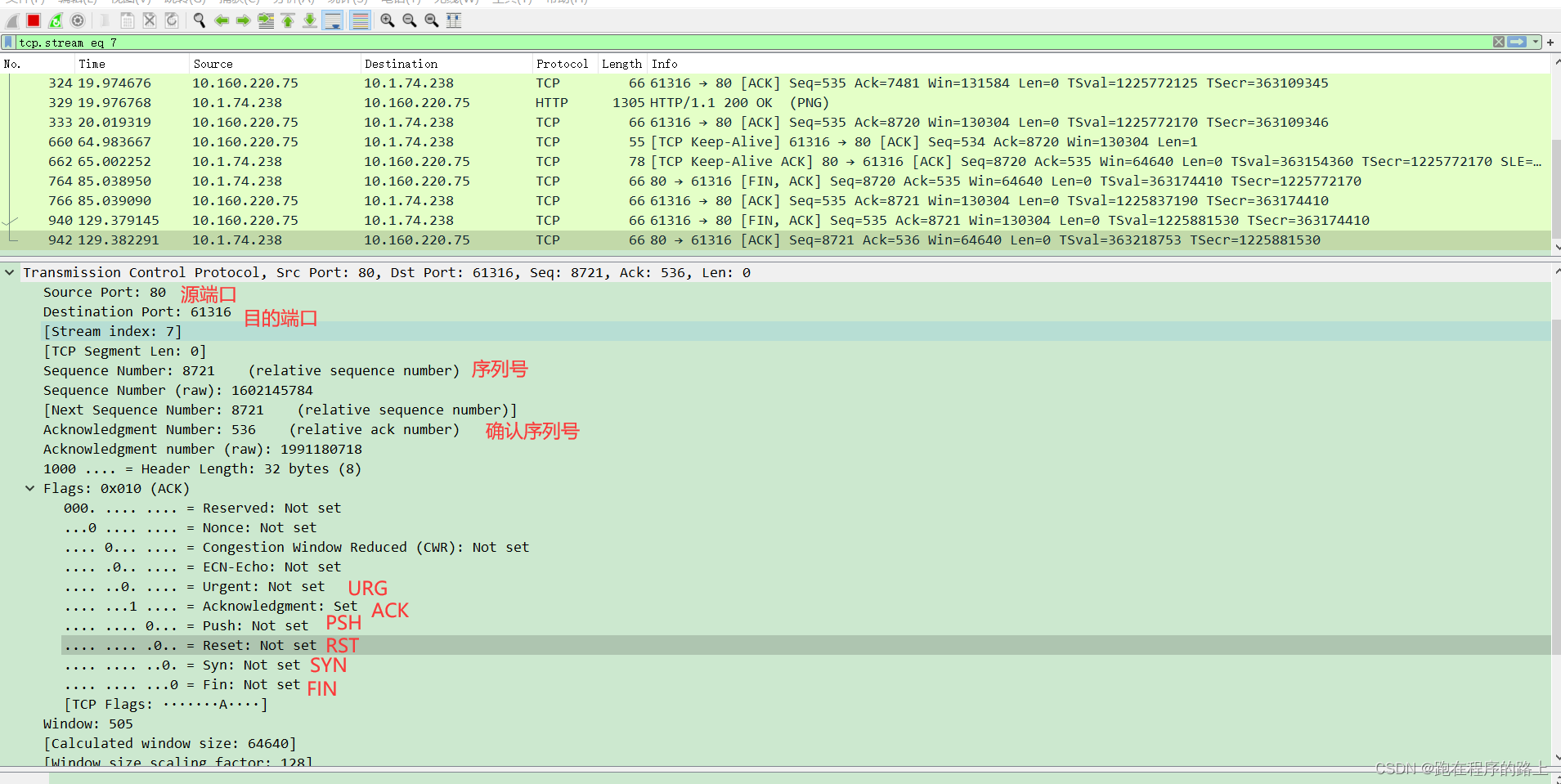Select packet 940 FIN, ACK row
The image size is (1561, 784).
[775, 221]
